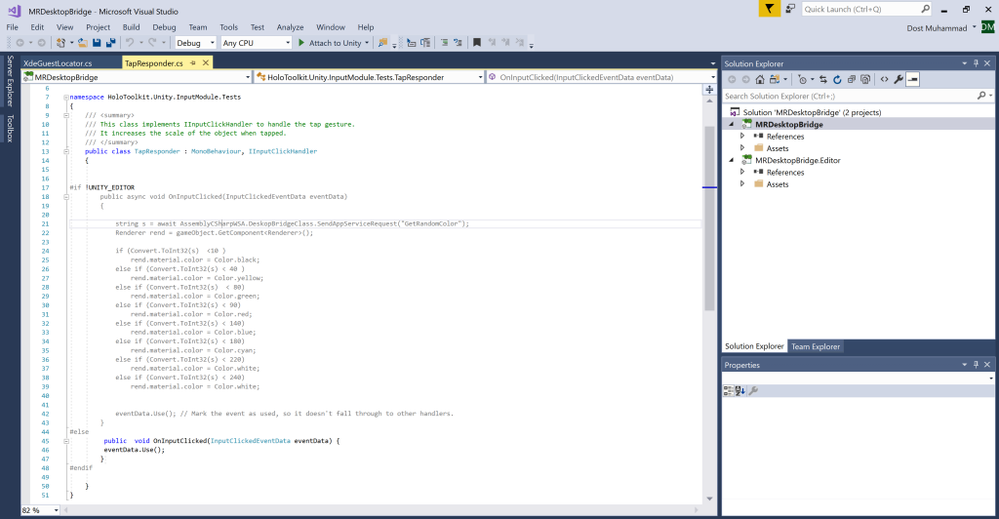Switch to Team Explorer tab
999x519 pixels.
[816, 347]
